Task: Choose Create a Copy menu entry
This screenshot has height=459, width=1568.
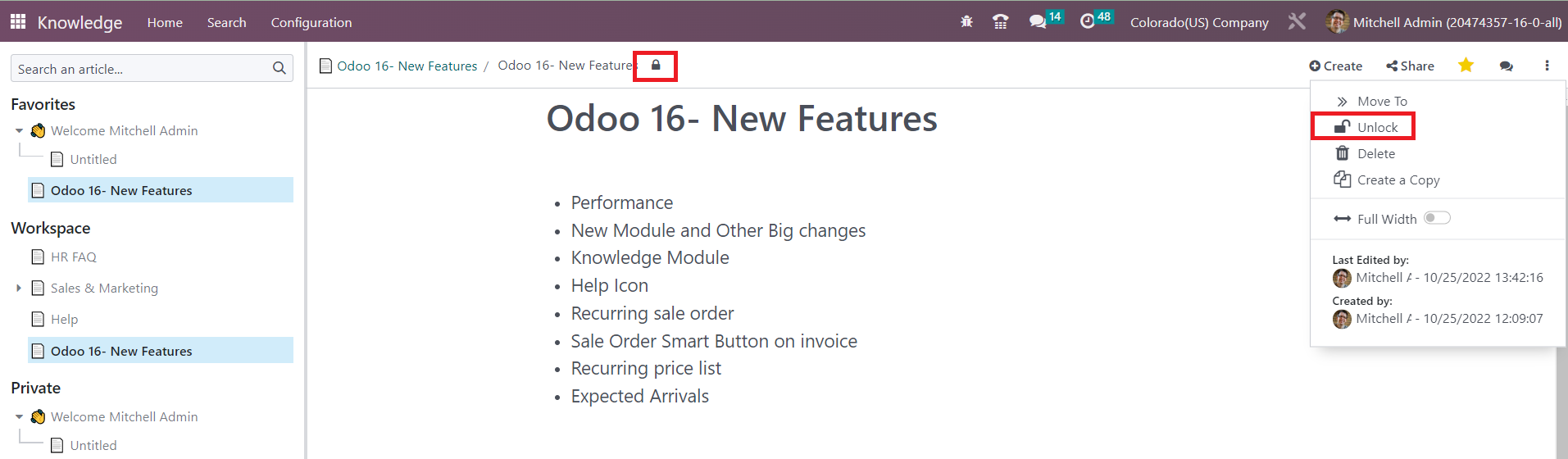Action: tap(1387, 180)
